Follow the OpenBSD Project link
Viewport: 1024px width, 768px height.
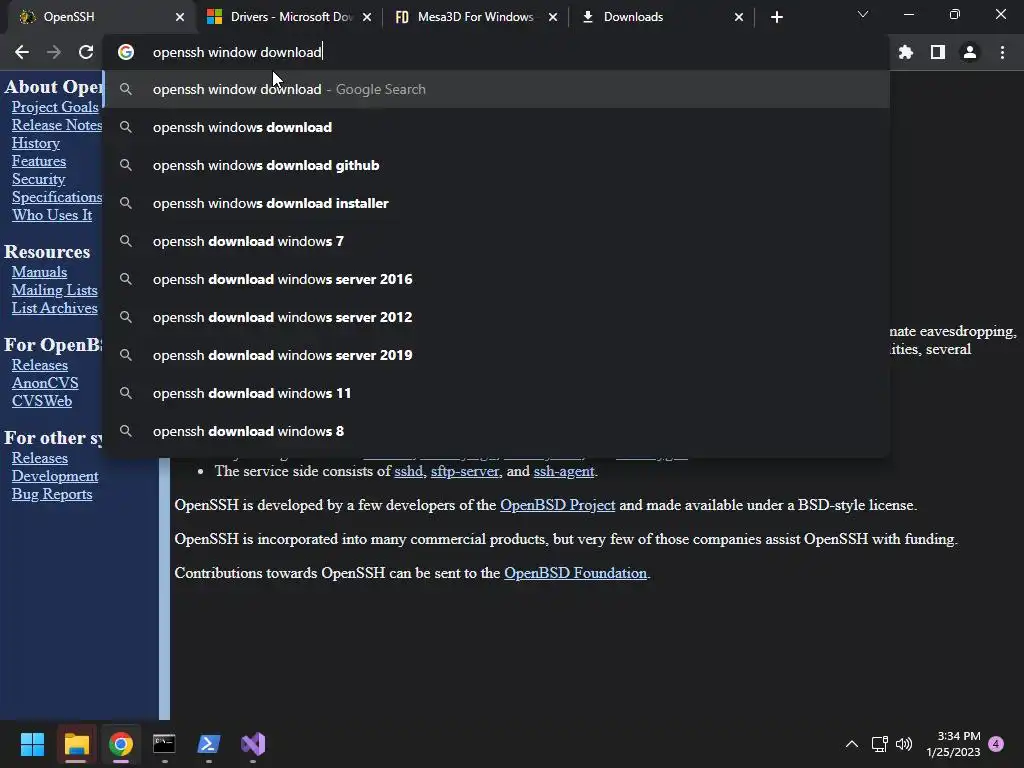[558, 505]
